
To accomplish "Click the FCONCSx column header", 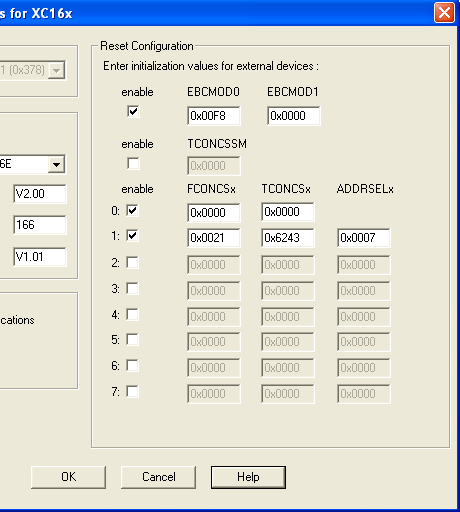I will coord(211,189).
